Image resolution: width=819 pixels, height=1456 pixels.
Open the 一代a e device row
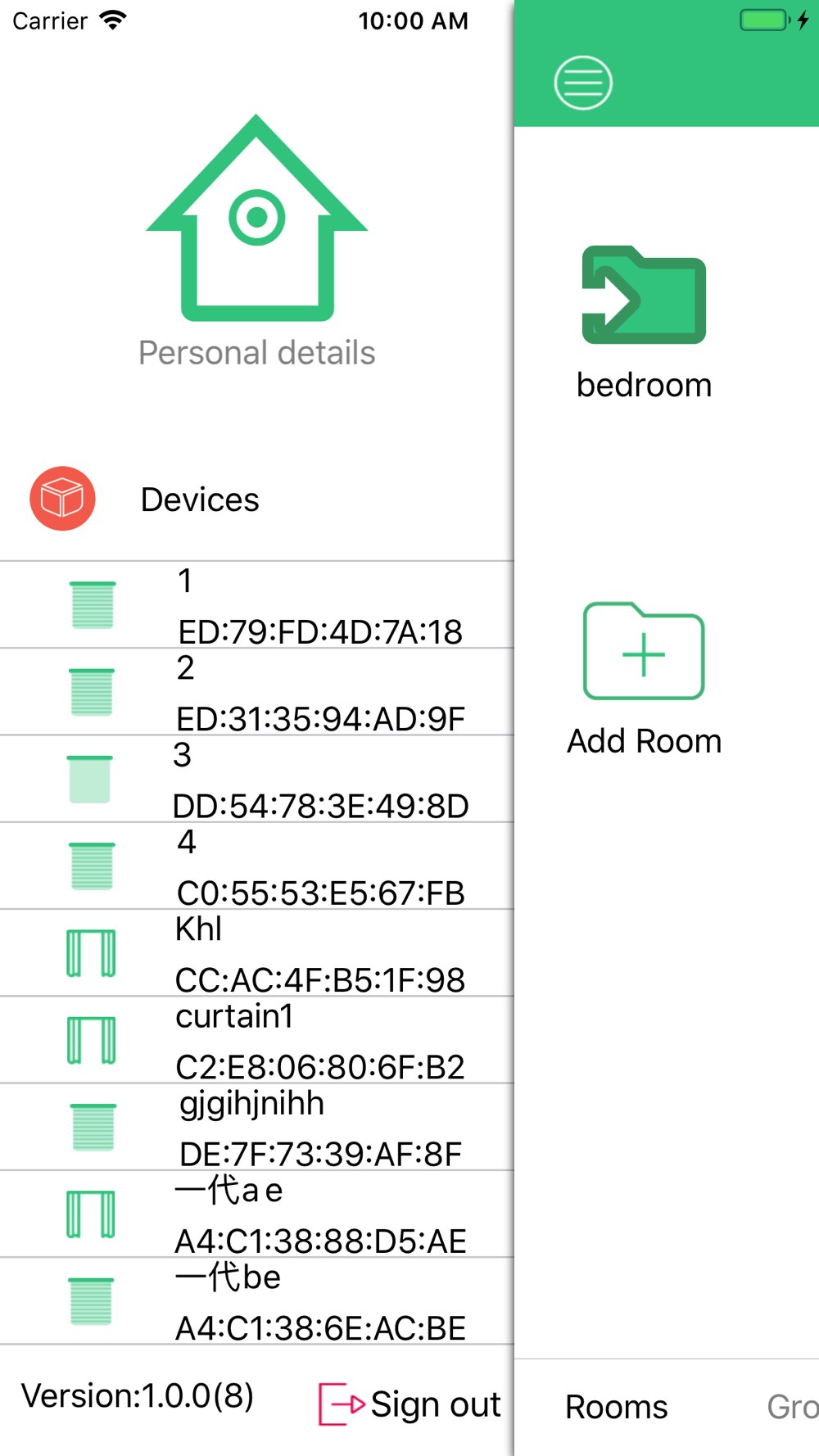click(x=319, y=1214)
